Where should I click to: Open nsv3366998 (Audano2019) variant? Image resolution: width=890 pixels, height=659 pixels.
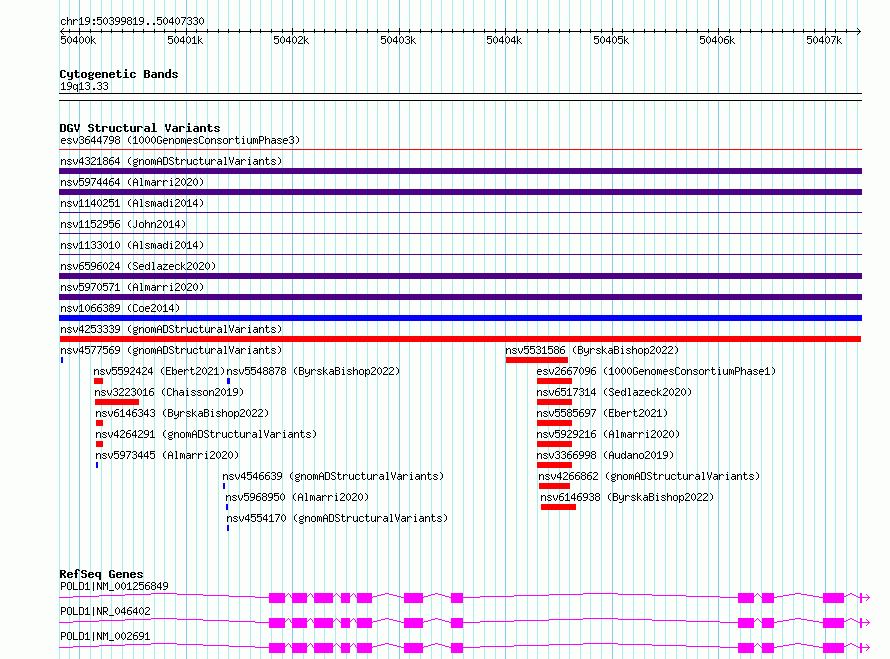tap(605, 455)
